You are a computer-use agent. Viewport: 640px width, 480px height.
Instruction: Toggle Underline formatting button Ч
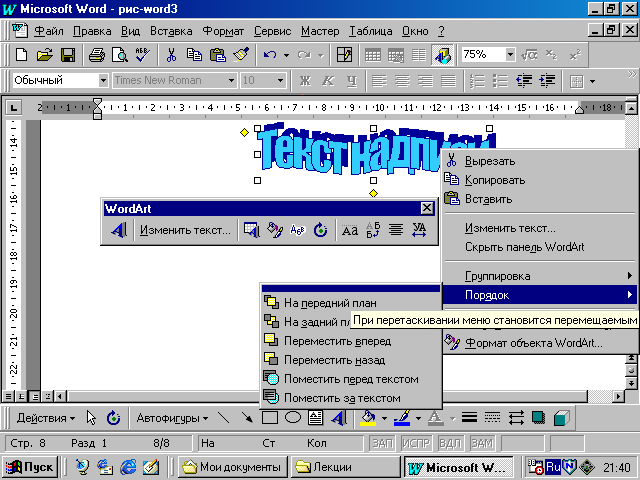pyautogui.click(x=351, y=80)
